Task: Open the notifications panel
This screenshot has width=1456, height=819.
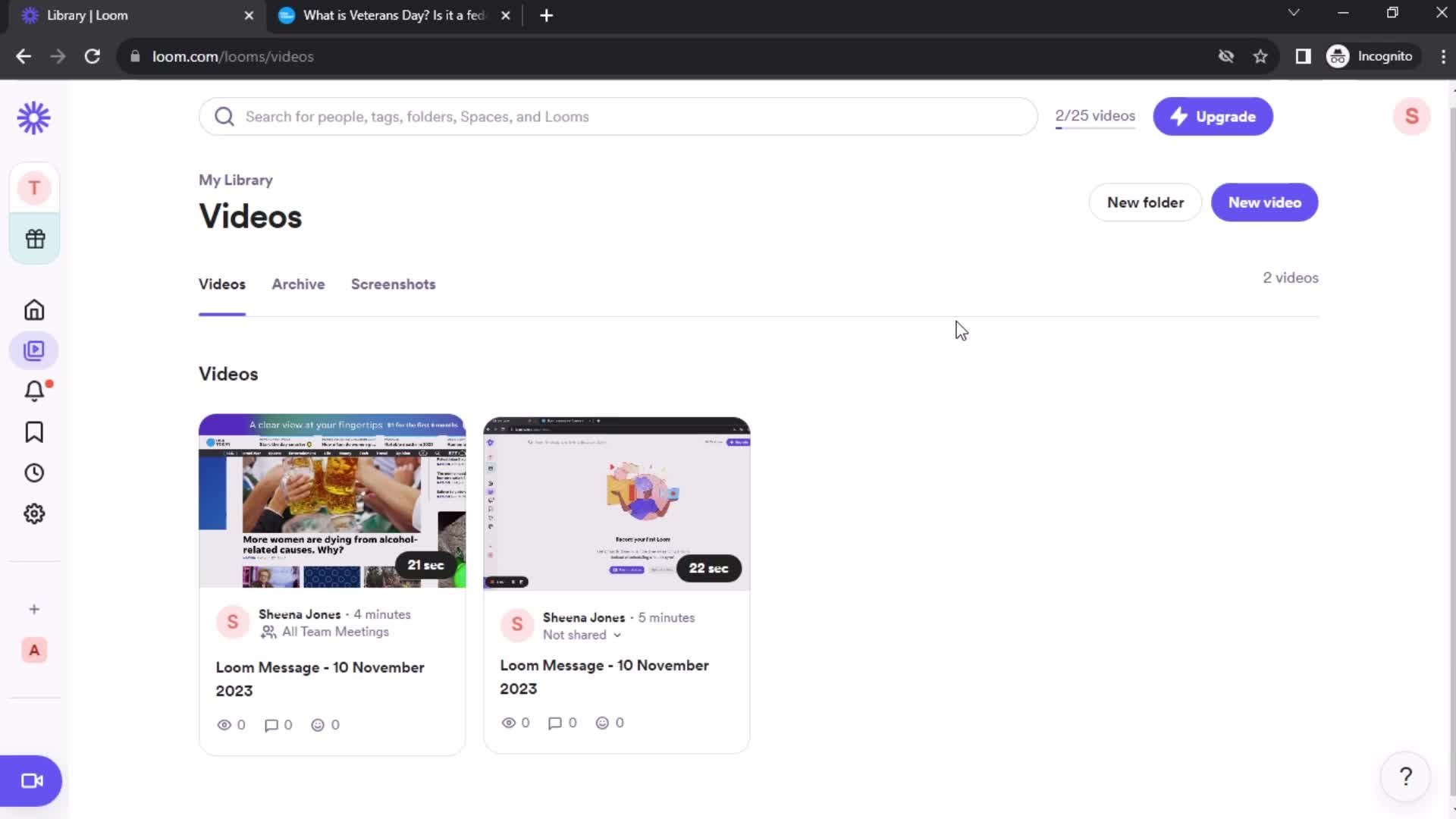Action: point(35,390)
